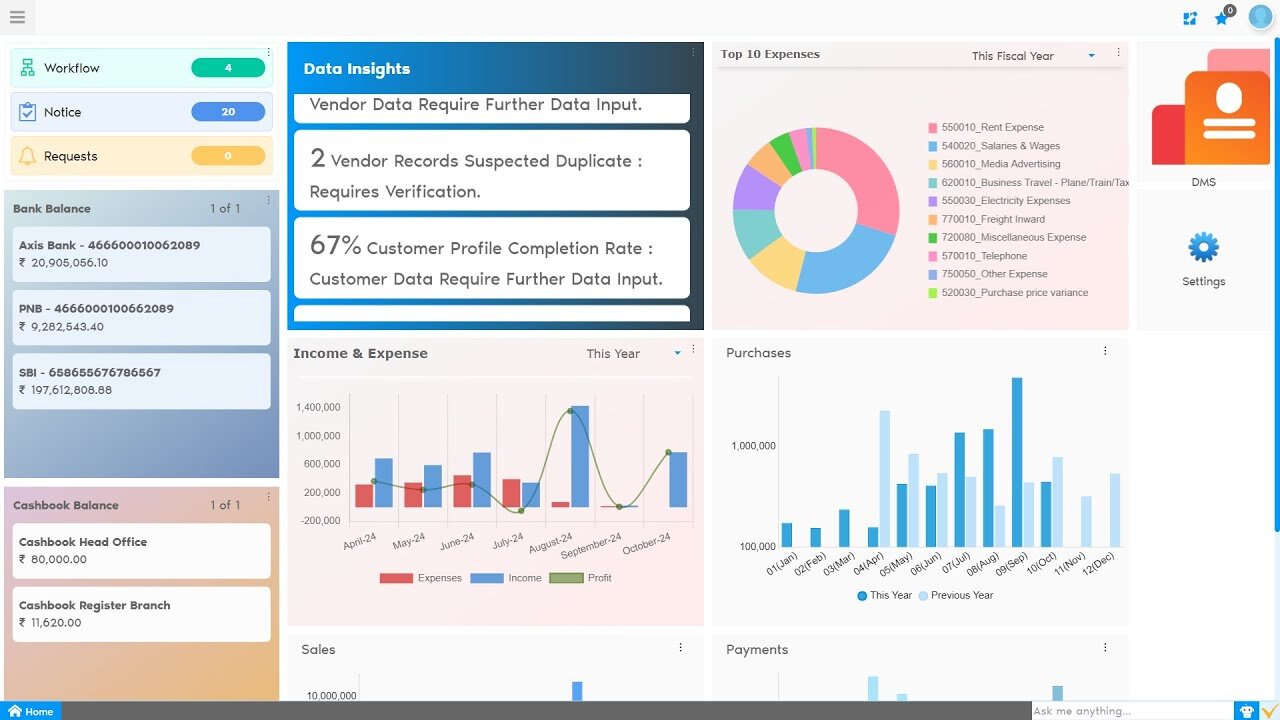Toggle Expenses series in chart legend
Image resolution: width=1280 pixels, height=720 pixels.
[420, 578]
